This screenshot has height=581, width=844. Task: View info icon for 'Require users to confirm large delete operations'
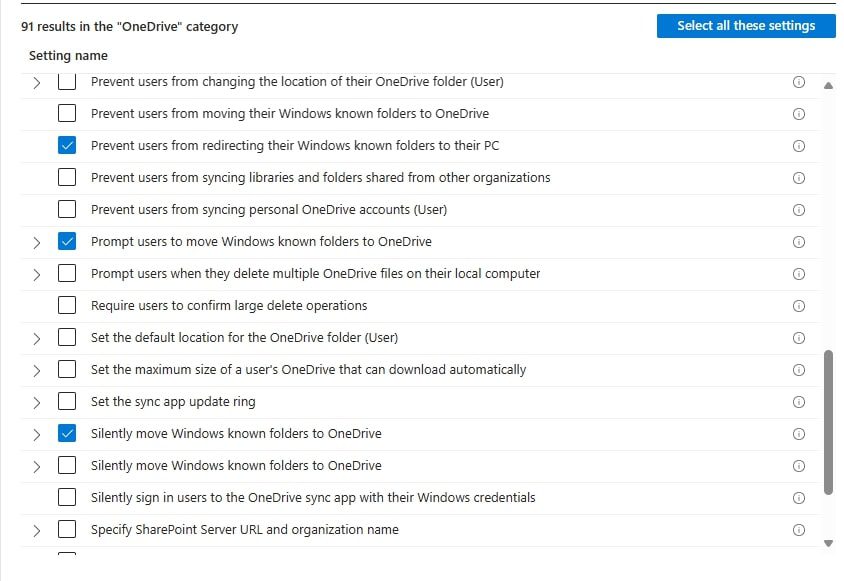(799, 306)
